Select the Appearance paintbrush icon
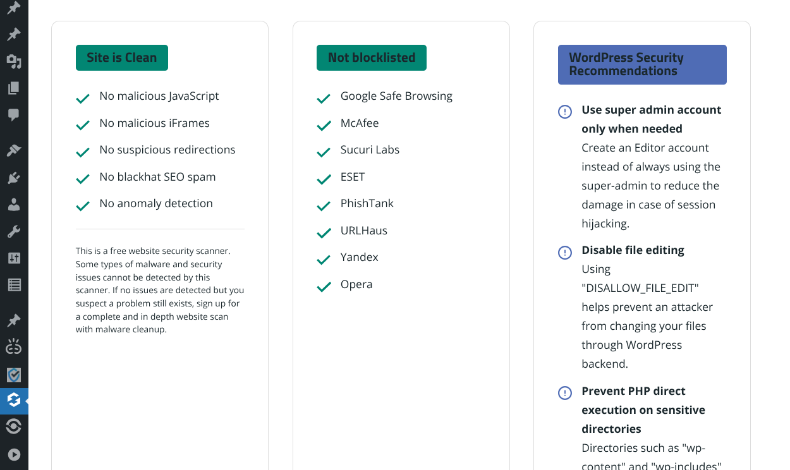Viewport: 790px width, 470px height. (14, 150)
